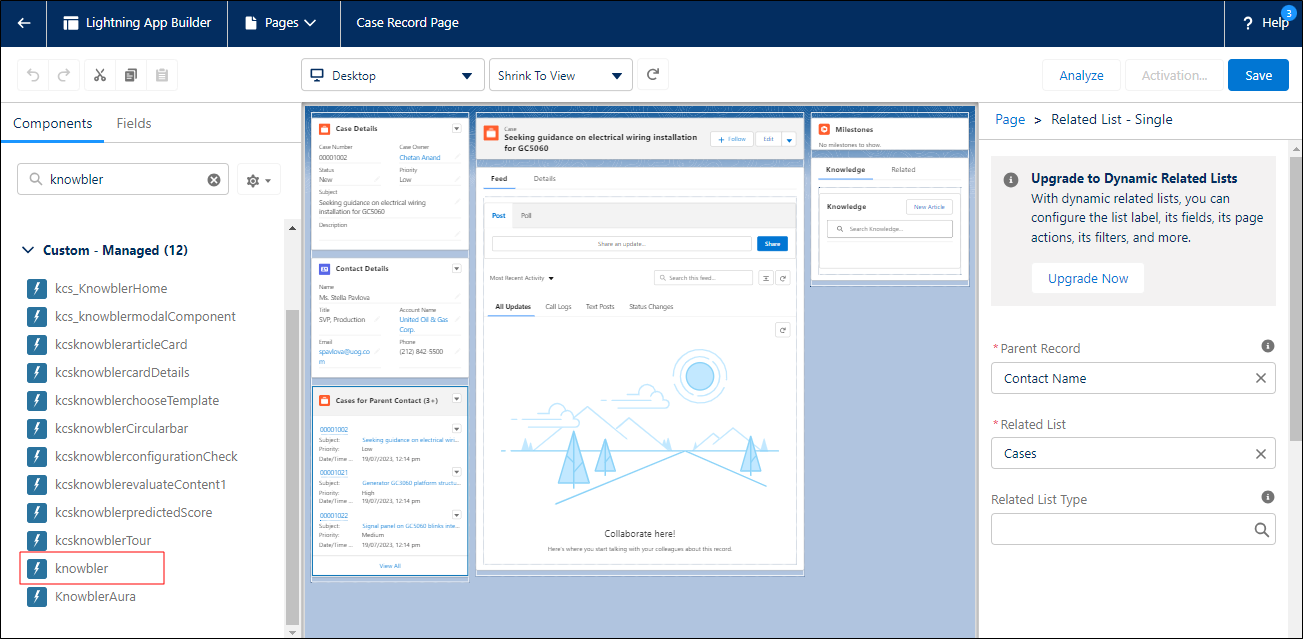Click the Cut scissors icon

(x=101, y=75)
